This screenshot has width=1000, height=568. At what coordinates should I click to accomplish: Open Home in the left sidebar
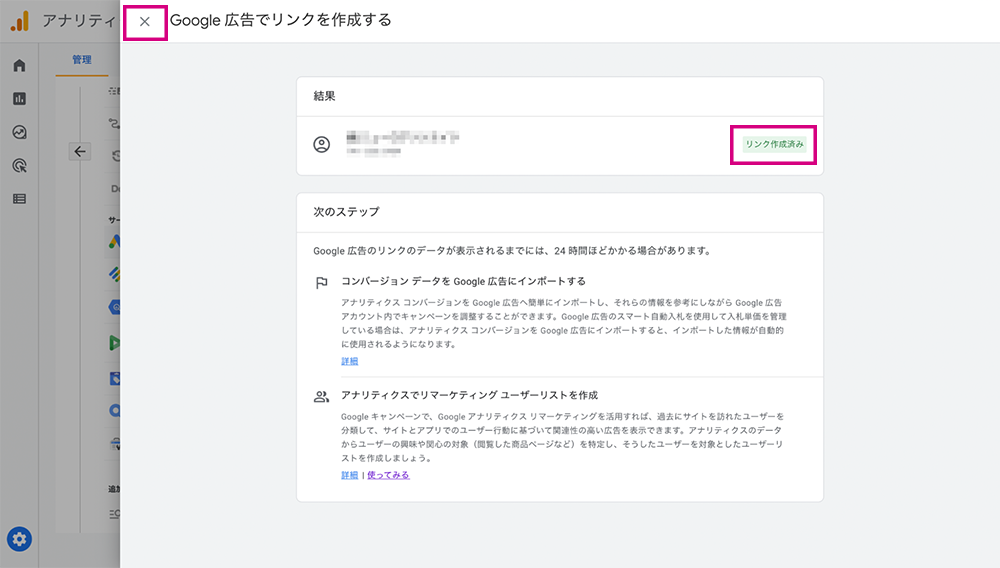click(x=19, y=66)
